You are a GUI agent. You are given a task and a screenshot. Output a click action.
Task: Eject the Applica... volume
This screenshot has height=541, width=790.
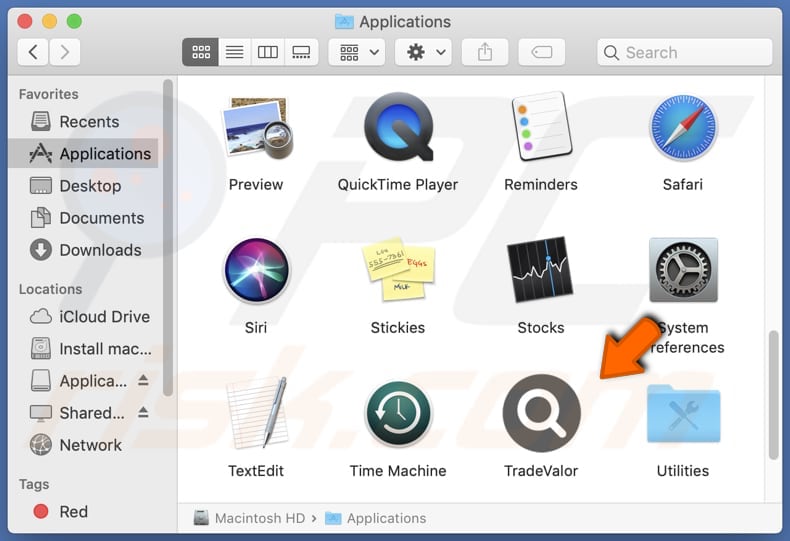(x=143, y=380)
